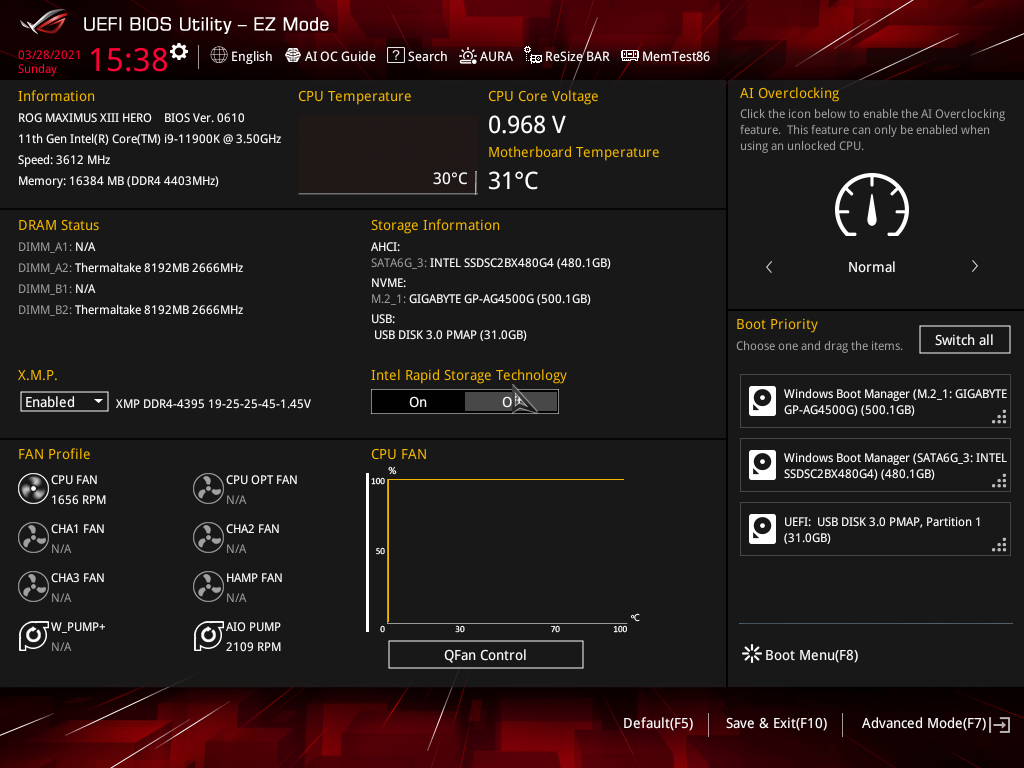The image size is (1024, 768).
Task: Click the Switch all boot button
Action: pyautogui.click(x=965, y=340)
